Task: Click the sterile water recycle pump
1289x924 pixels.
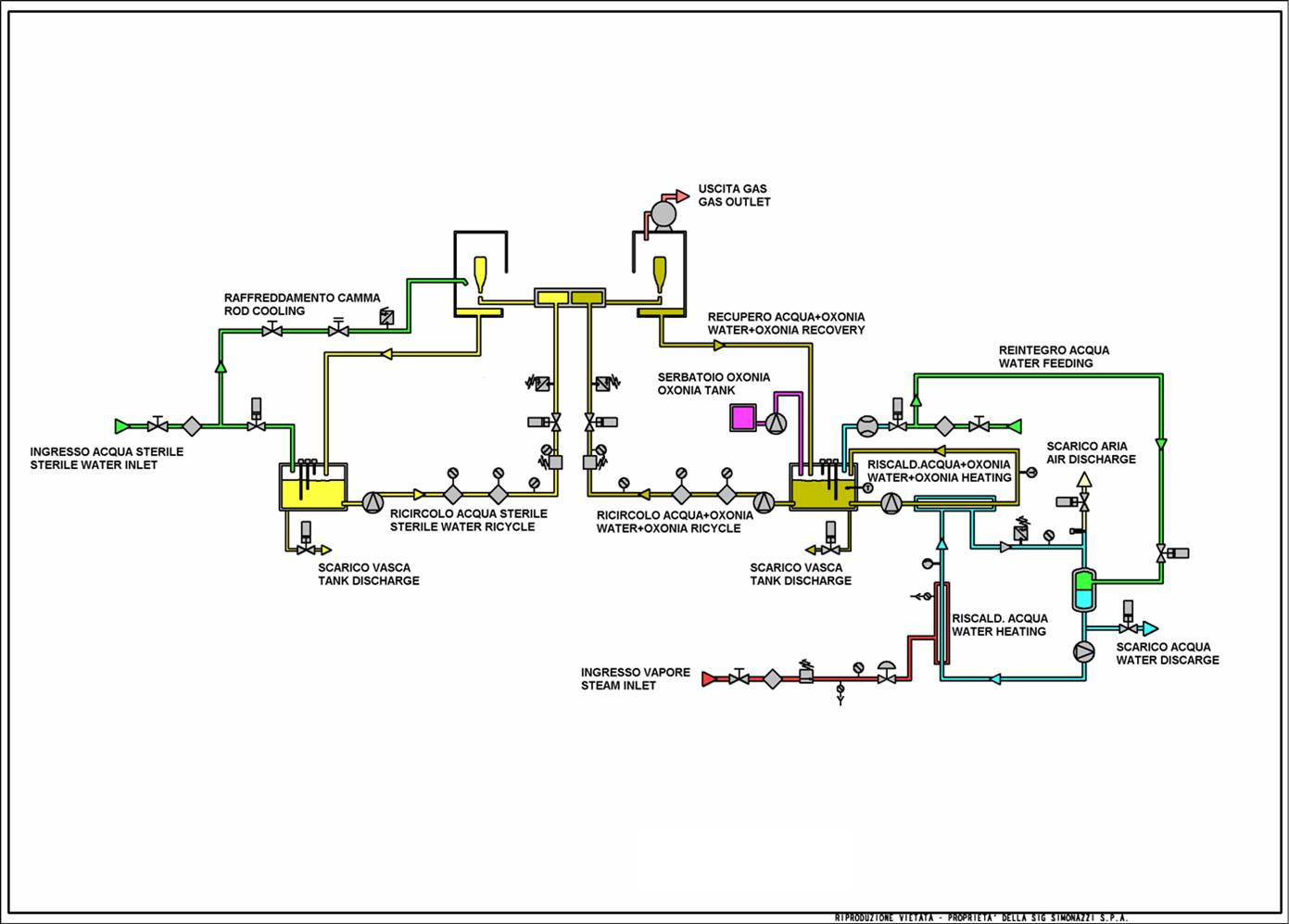Action: point(372,502)
